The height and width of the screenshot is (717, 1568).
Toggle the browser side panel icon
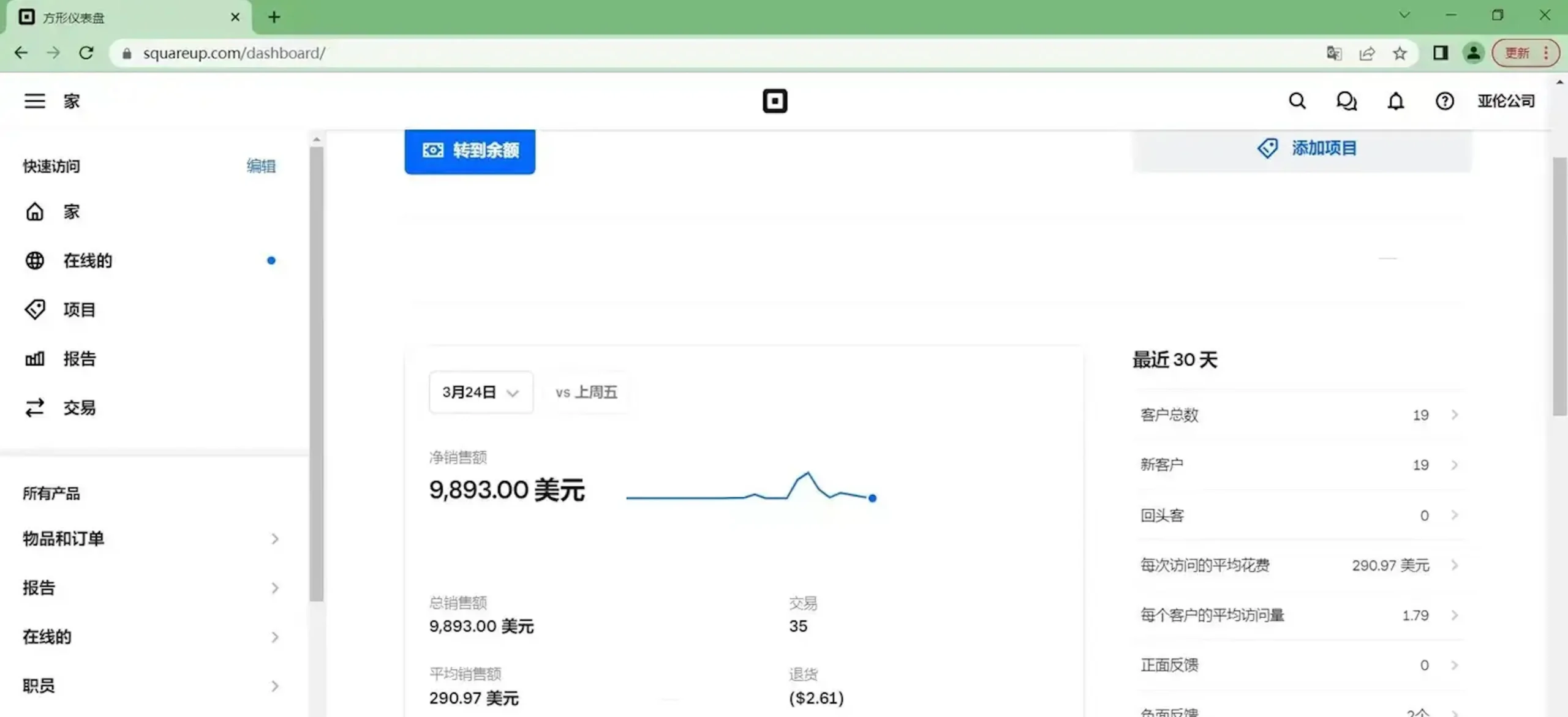pyautogui.click(x=1440, y=53)
